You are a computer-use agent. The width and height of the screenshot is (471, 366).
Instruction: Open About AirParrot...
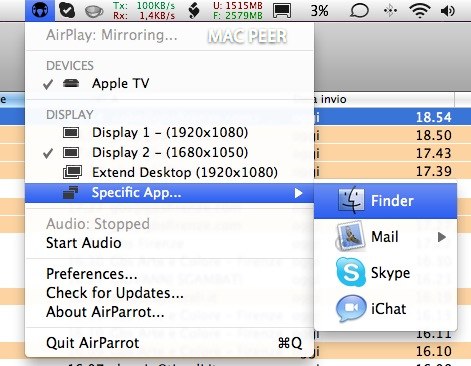(105, 312)
